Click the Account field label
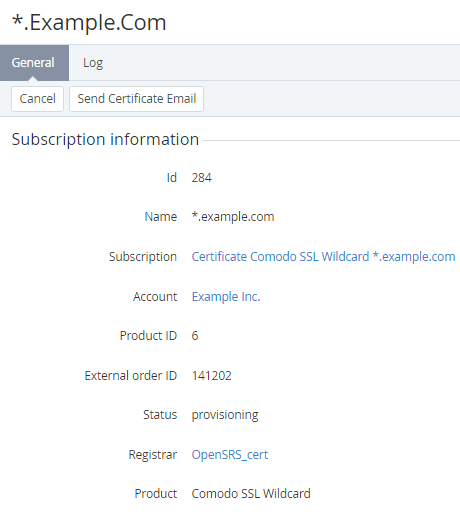The height and width of the screenshot is (517, 460). coord(155,296)
